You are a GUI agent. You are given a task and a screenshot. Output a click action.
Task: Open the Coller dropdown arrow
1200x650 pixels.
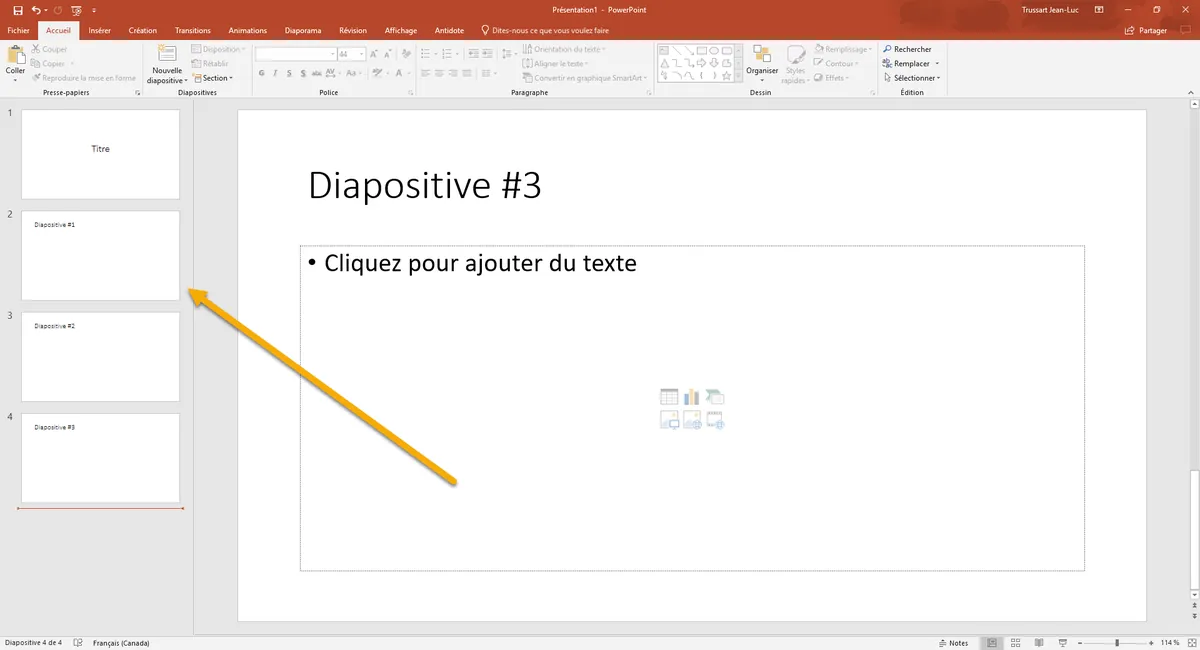[x=16, y=80]
